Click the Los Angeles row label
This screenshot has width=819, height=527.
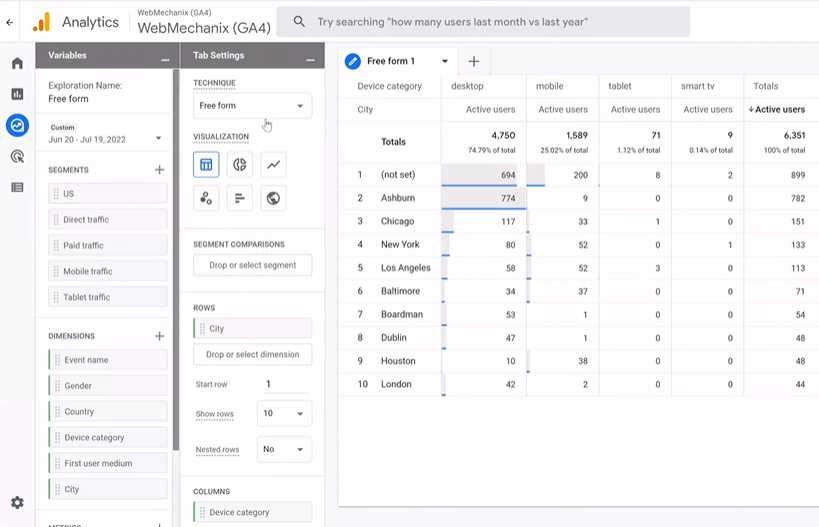405,268
